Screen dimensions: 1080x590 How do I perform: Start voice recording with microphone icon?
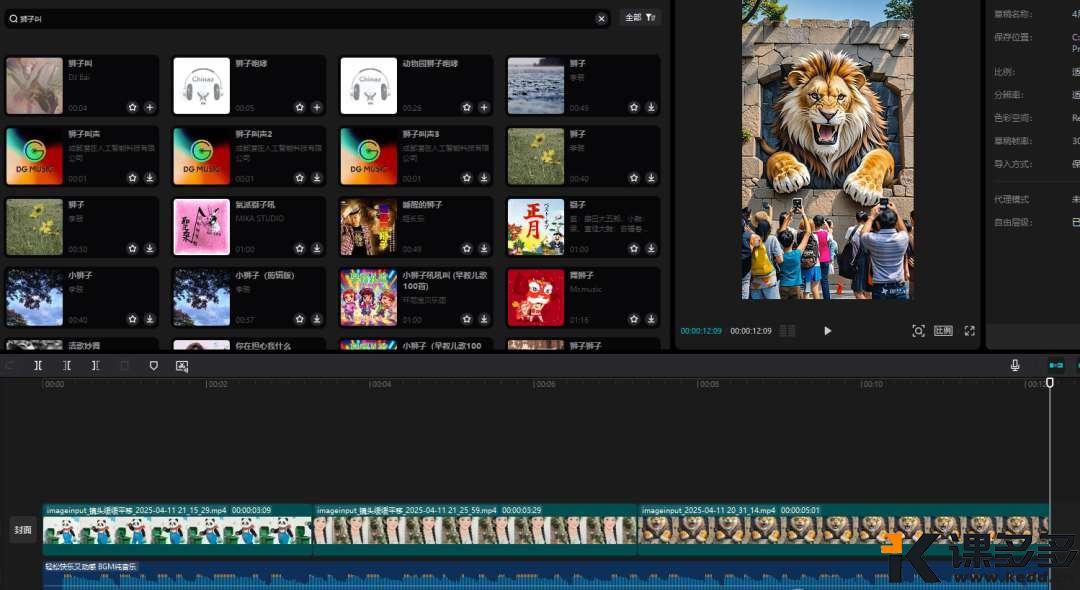(1015, 366)
